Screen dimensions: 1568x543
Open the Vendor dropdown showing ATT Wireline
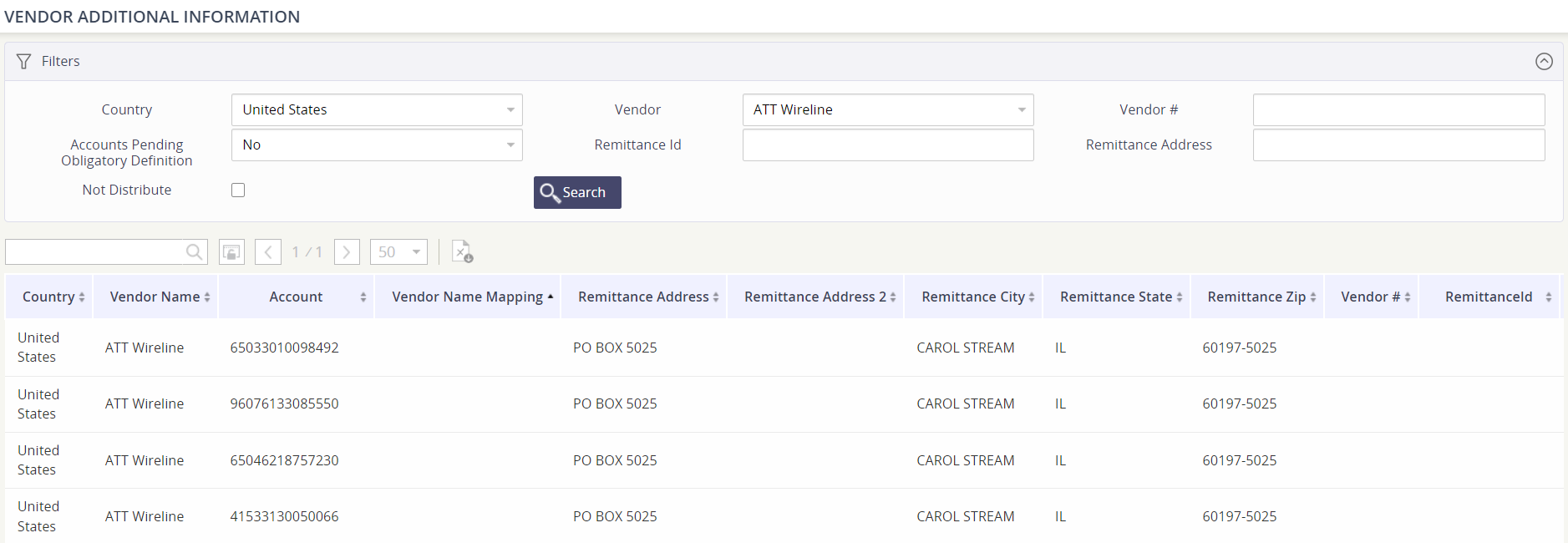(x=888, y=109)
